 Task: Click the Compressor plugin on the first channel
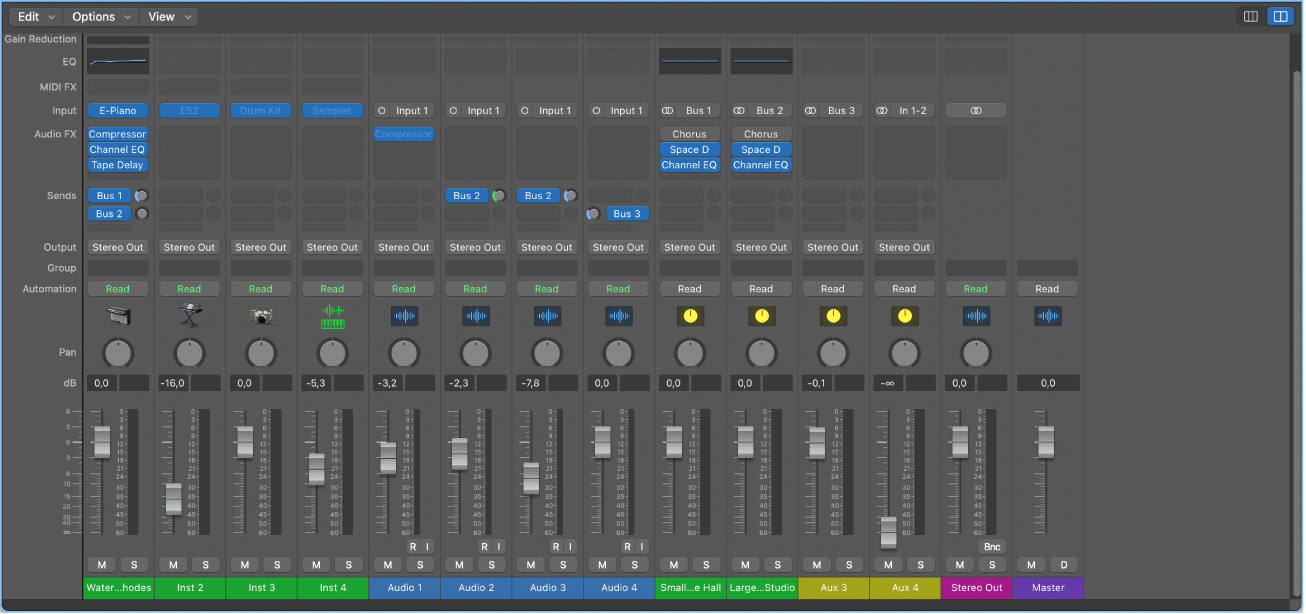click(117, 133)
